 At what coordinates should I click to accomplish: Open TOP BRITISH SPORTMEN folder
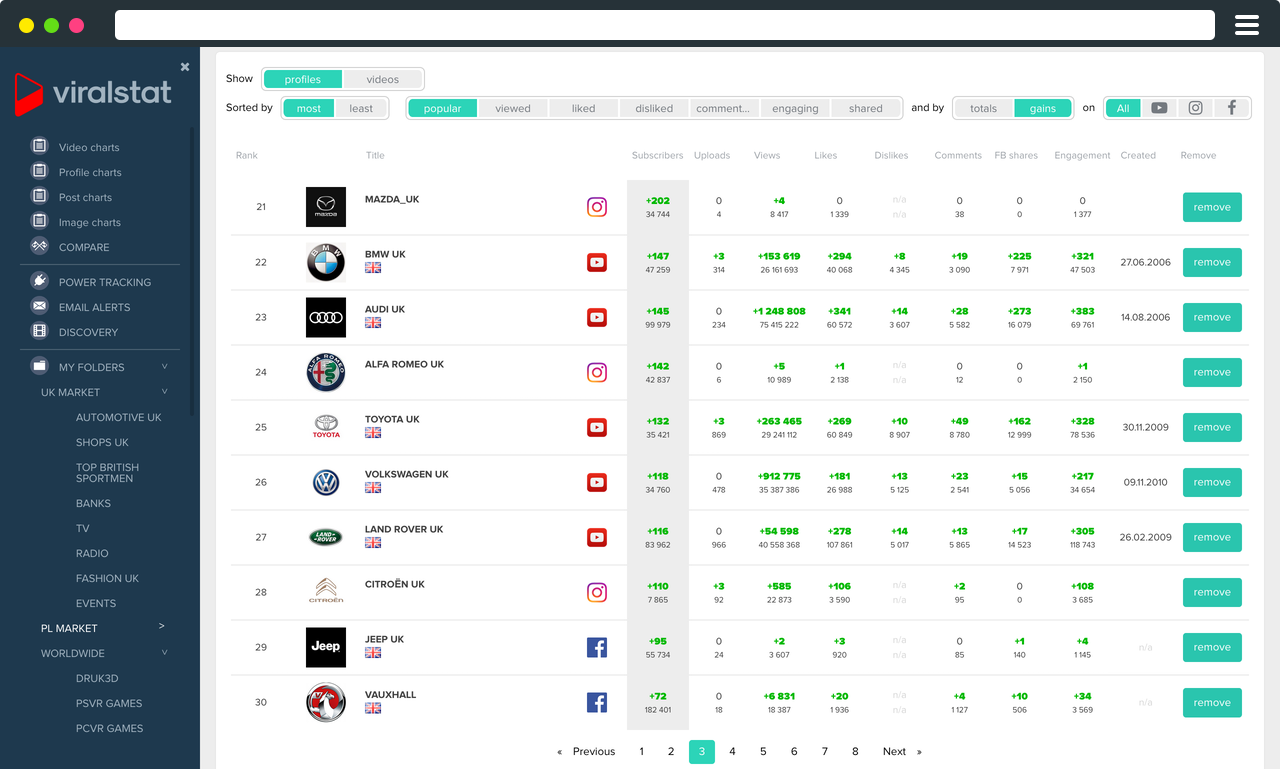[107, 473]
